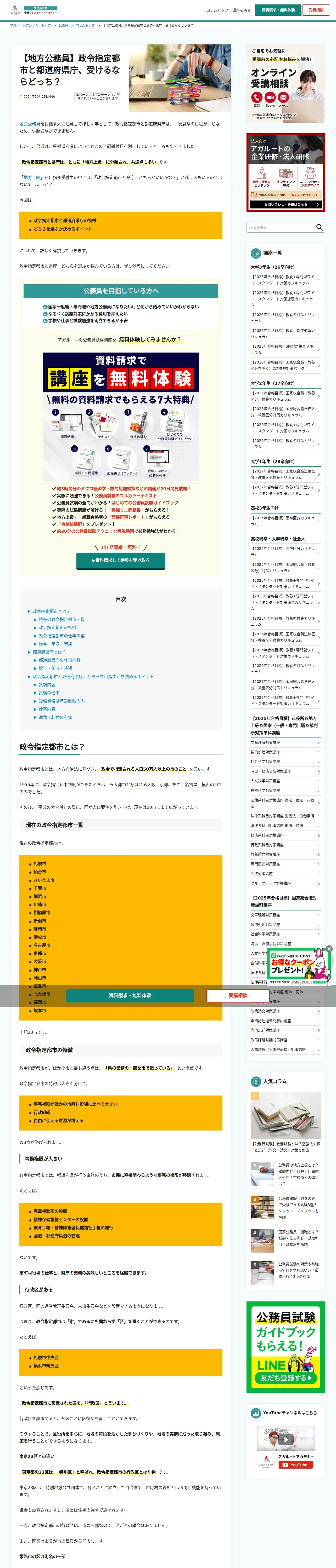Click 受講相談 button in top header
Viewport: 336px width, 1568px height.
316,10
